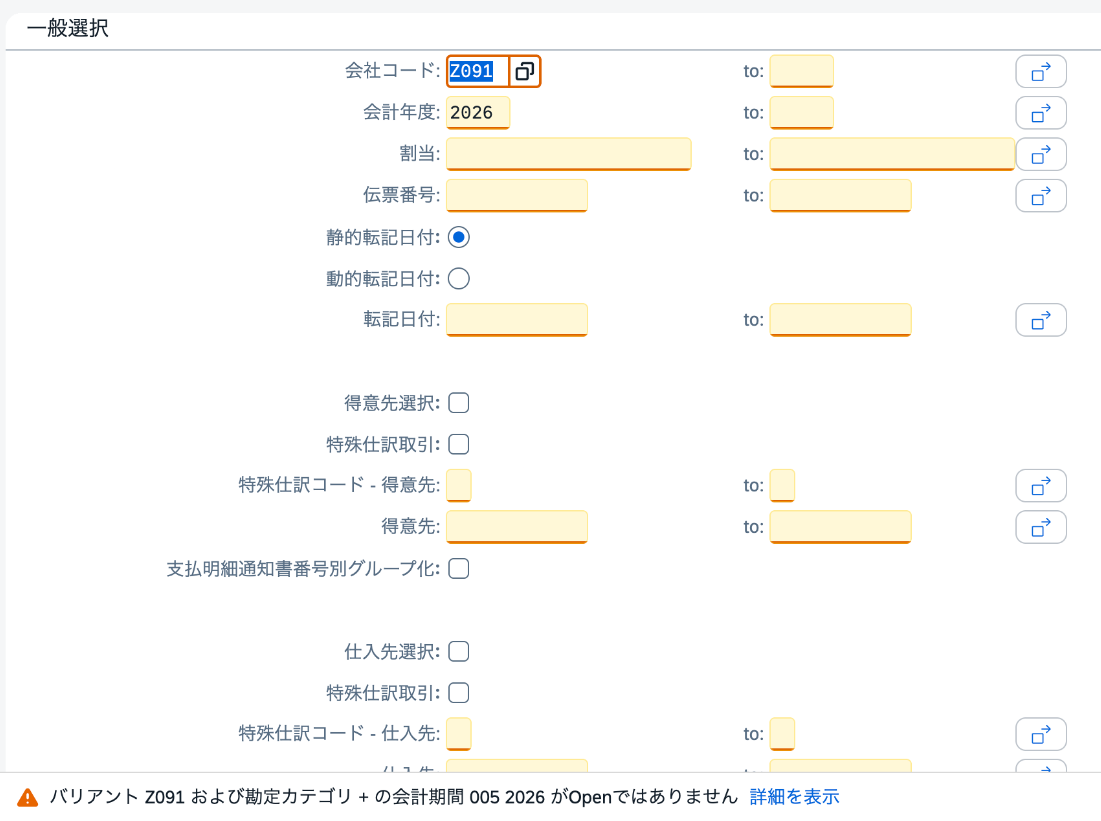Tick 特殊仕訳取引 checkbox under 仕入先選択

pyautogui.click(x=459, y=693)
